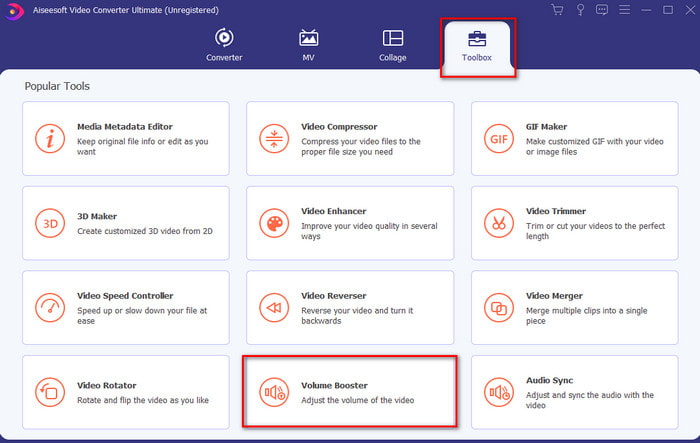Viewport: 700px width, 443px height.
Task: Click the GIF Maker icon
Action: 499,139
